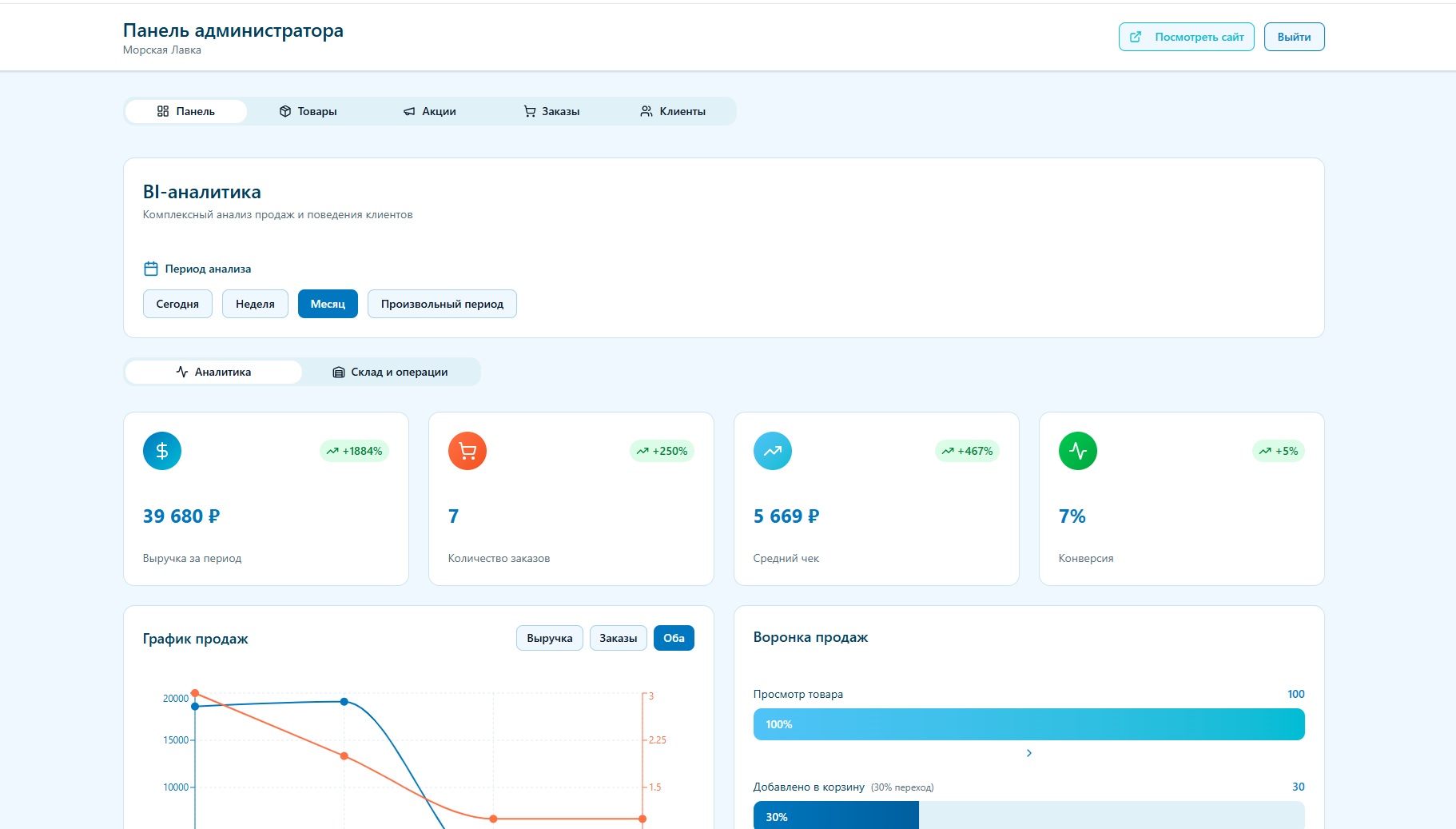Click the dollar sign revenue icon
1456x829 pixels.
click(x=162, y=451)
